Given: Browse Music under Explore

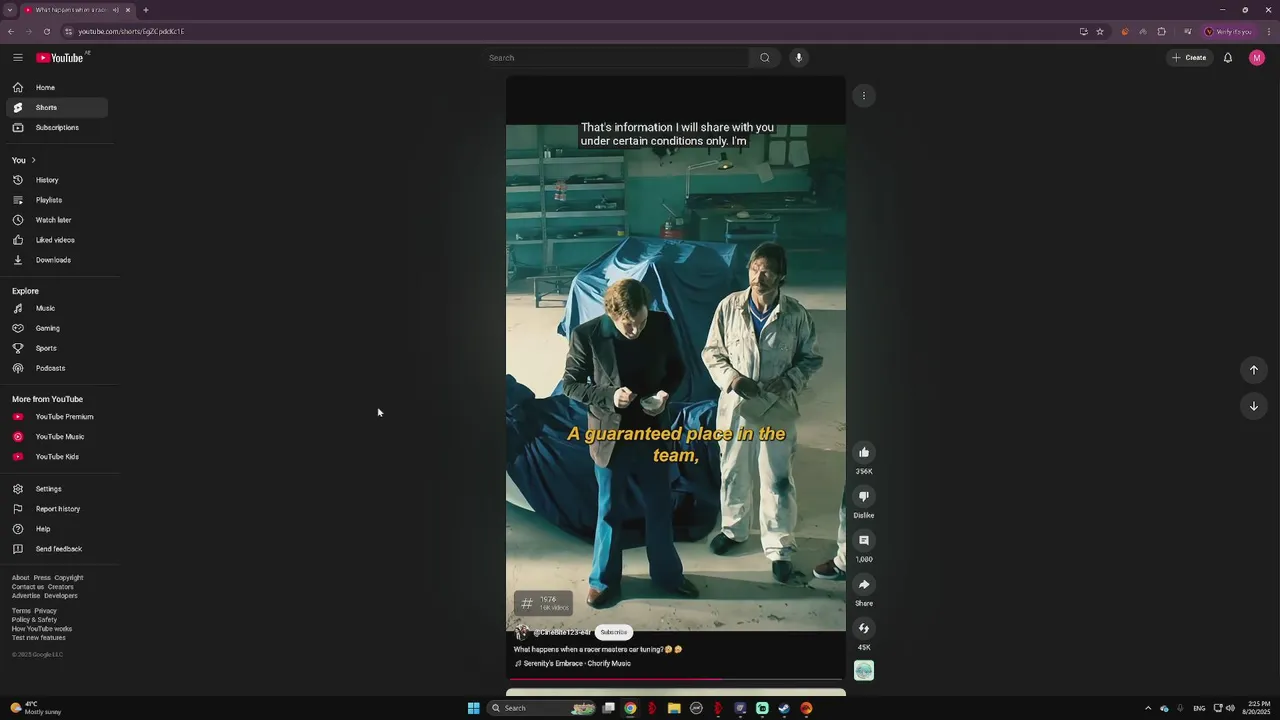Looking at the screenshot, I should (x=57, y=308).
